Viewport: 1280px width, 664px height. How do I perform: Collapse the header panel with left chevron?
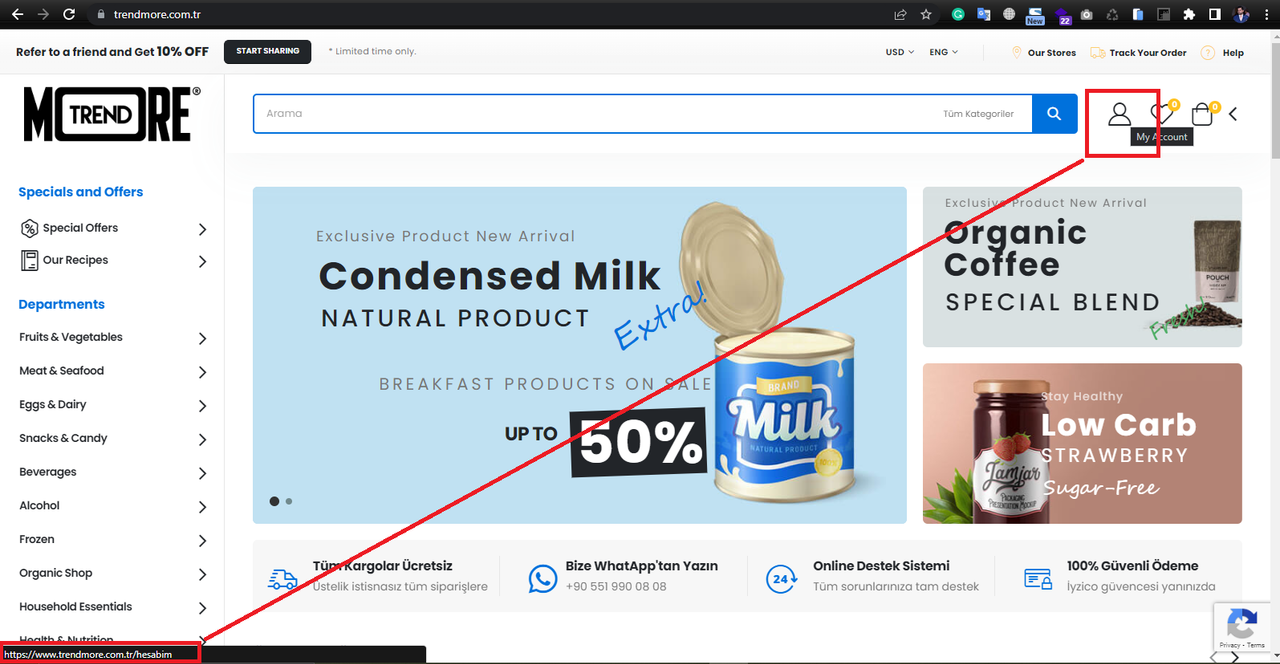point(1233,114)
